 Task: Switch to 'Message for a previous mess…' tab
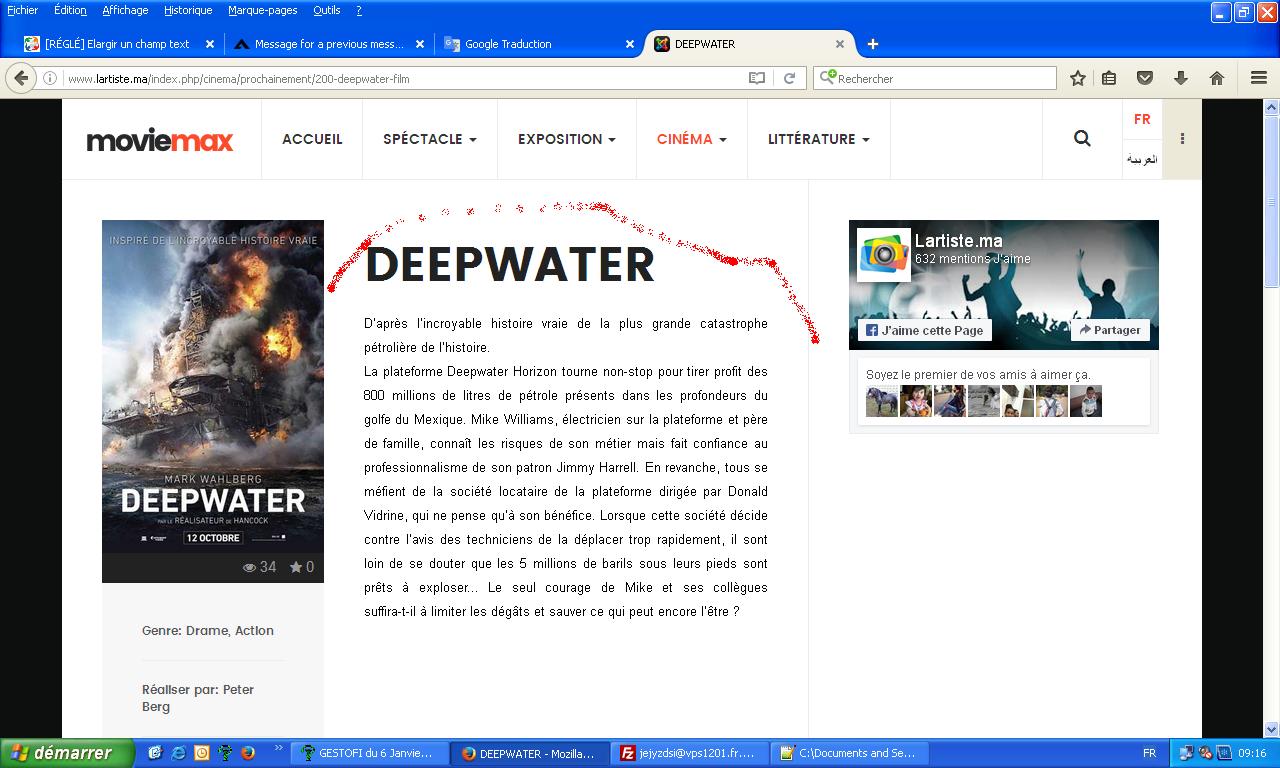tap(327, 44)
